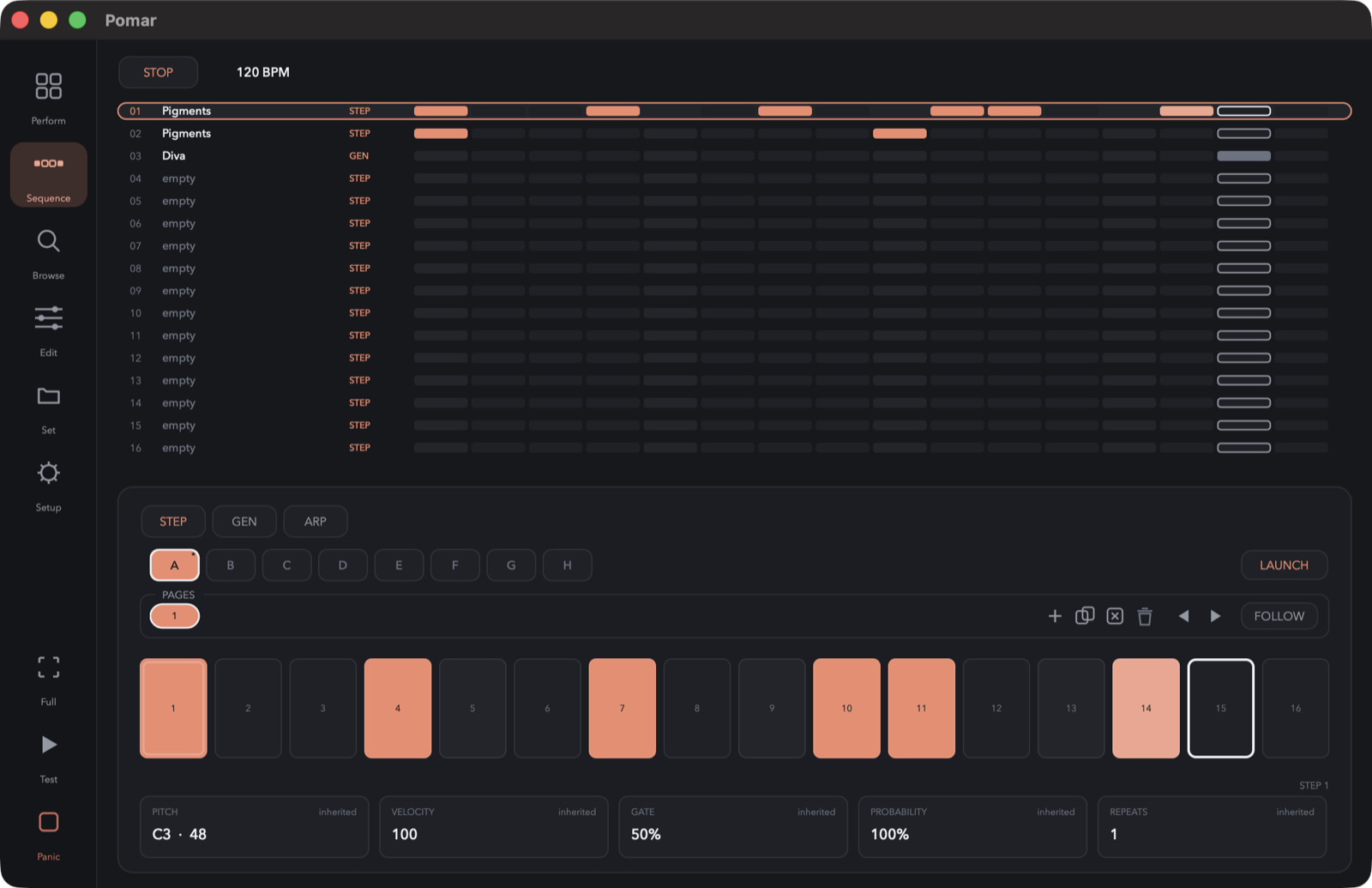1372x888 pixels.
Task: Toggle step pad 10
Action: 846,709
